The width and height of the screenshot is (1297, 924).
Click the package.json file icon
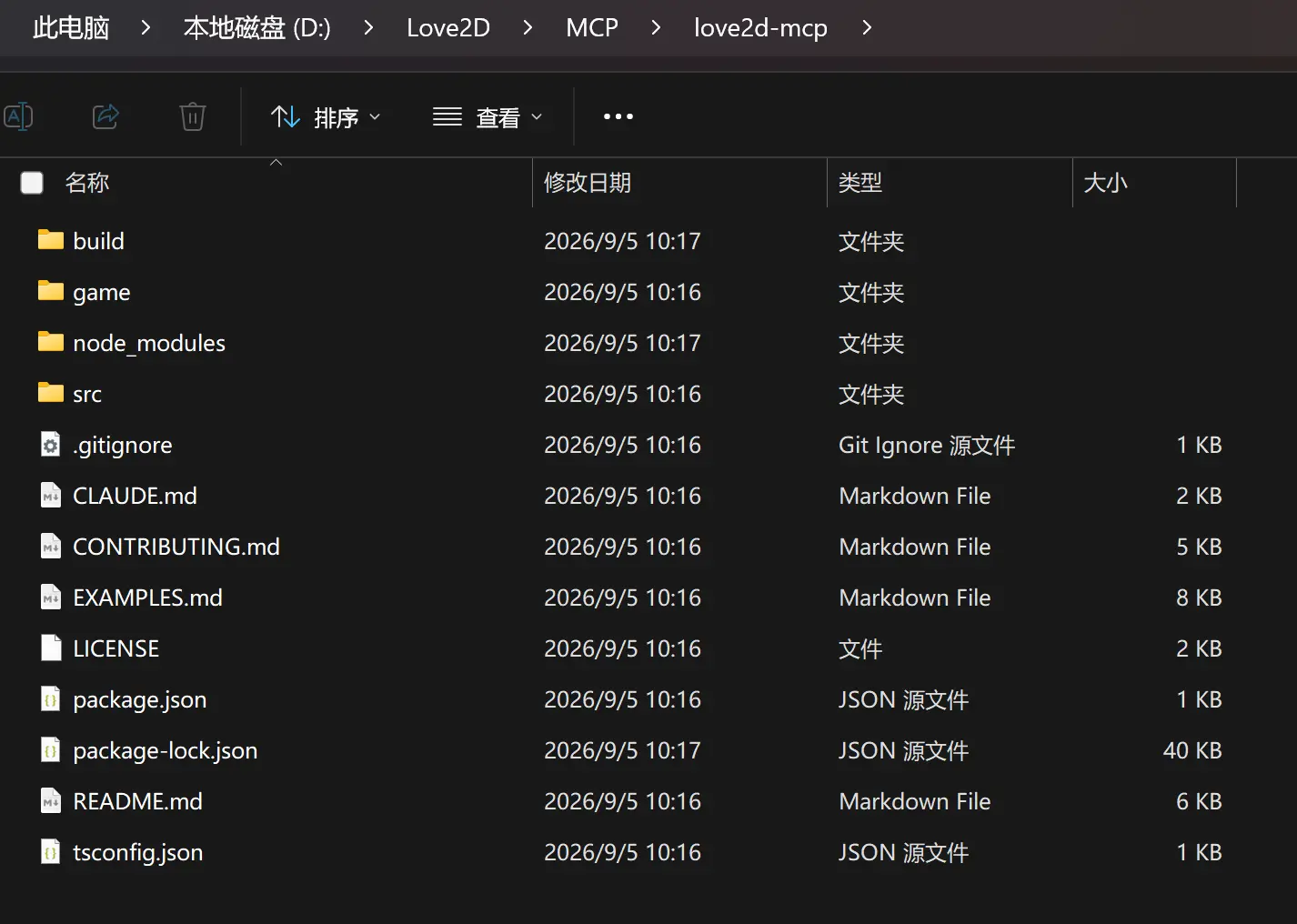click(x=51, y=699)
